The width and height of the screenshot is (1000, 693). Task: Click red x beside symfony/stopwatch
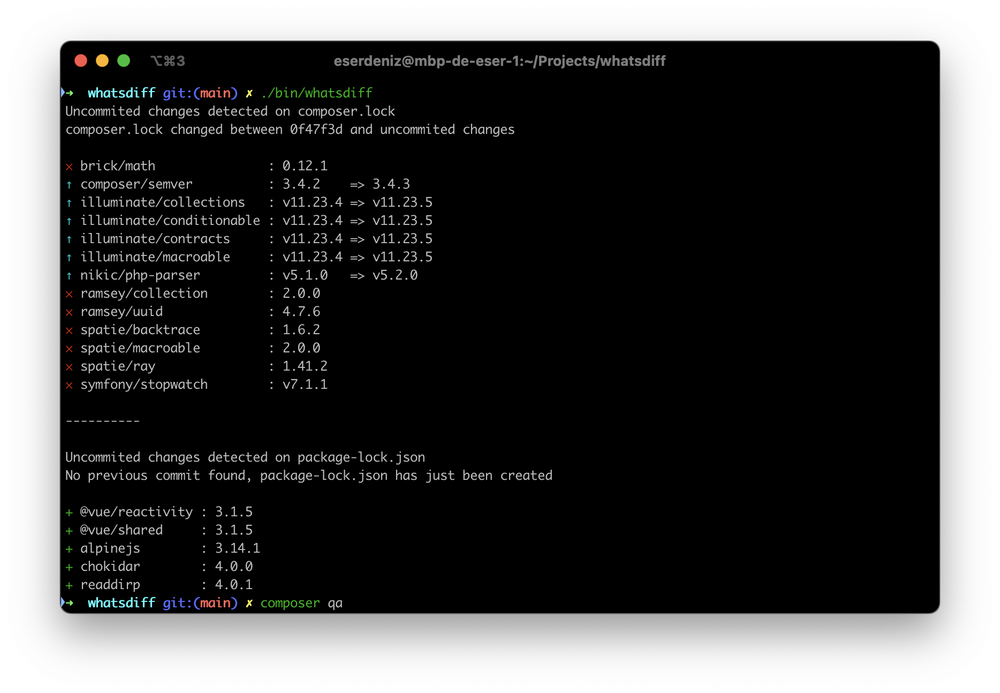tap(70, 386)
